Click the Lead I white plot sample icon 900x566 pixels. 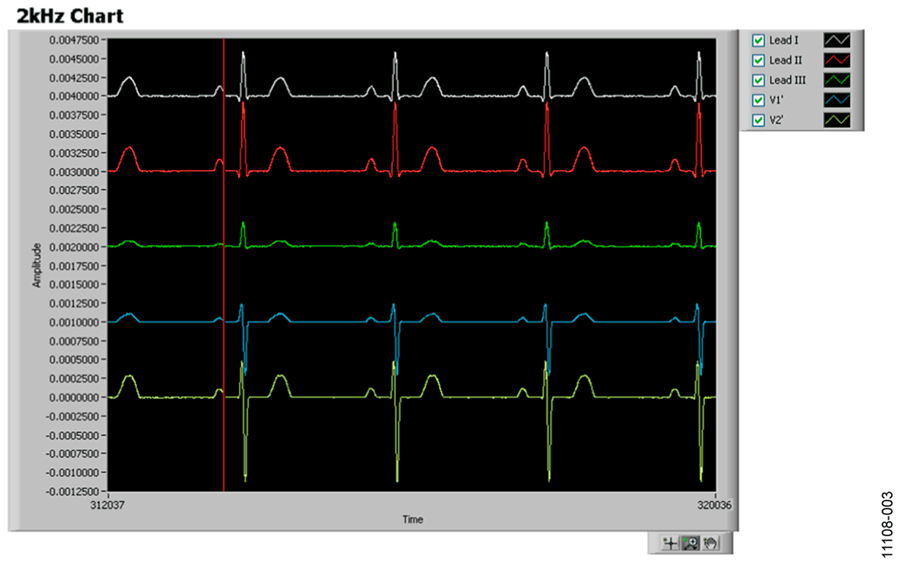pos(835,40)
